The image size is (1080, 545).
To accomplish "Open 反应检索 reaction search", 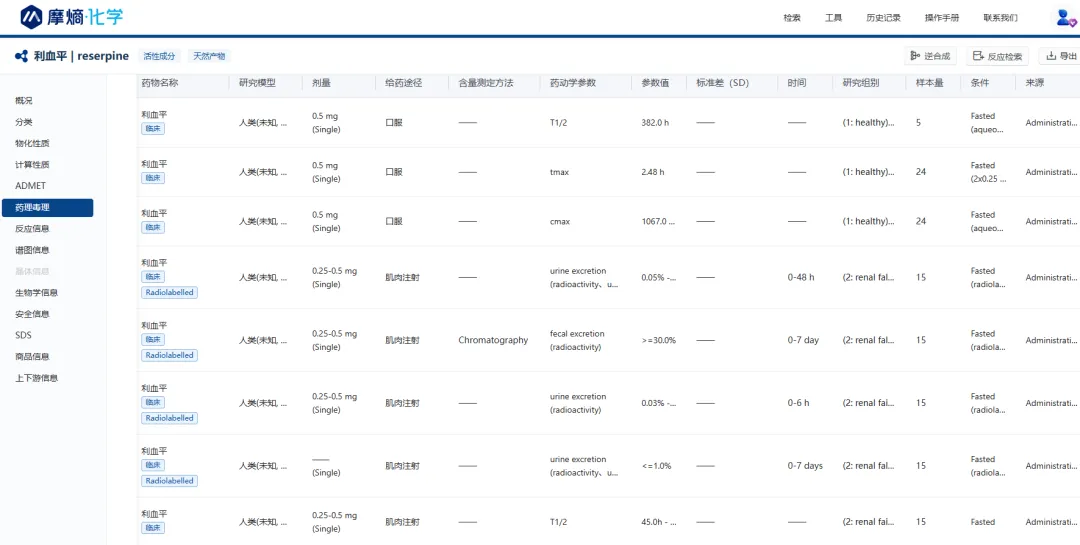I will coord(997,56).
